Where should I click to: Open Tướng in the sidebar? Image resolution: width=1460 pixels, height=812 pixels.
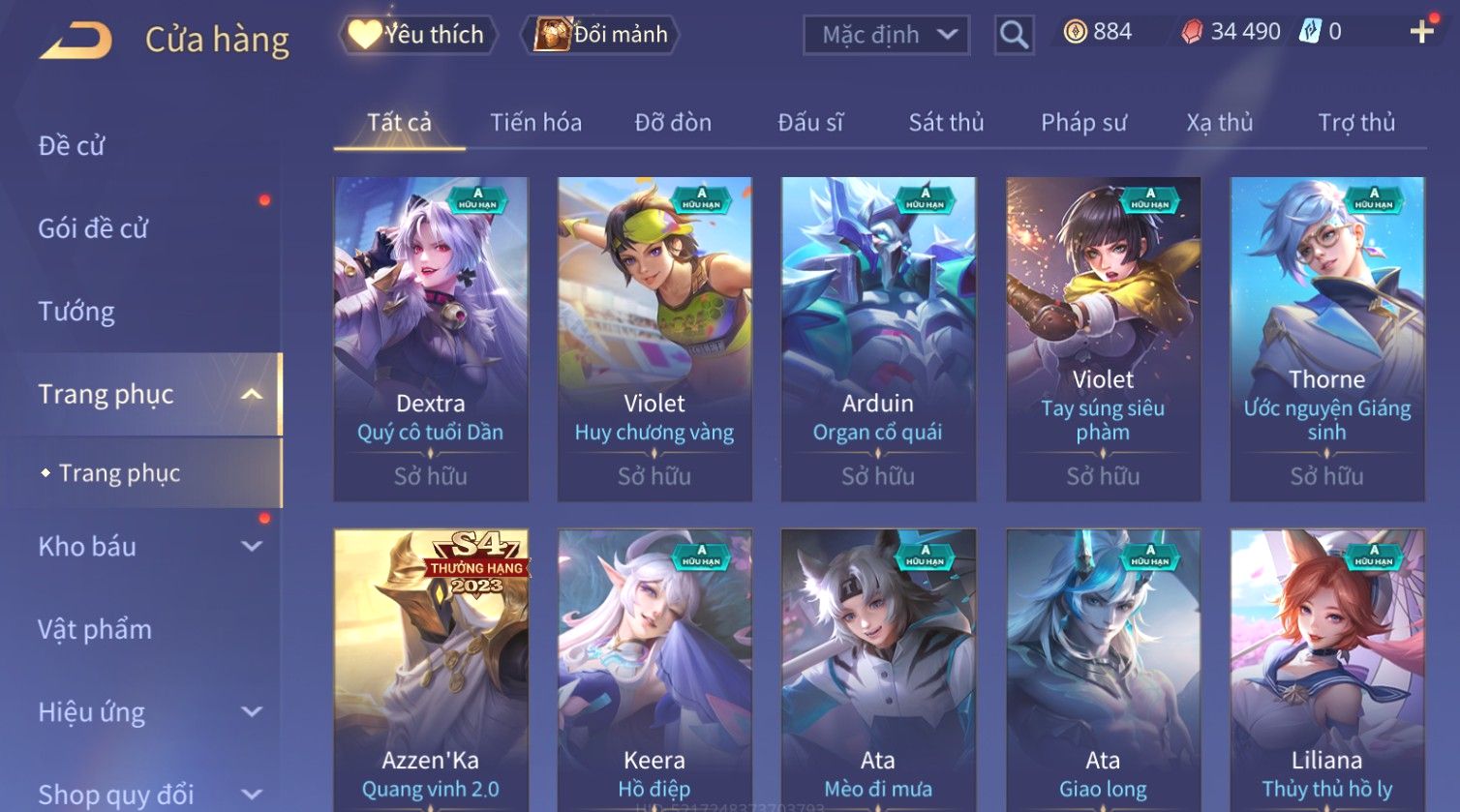[x=76, y=312]
